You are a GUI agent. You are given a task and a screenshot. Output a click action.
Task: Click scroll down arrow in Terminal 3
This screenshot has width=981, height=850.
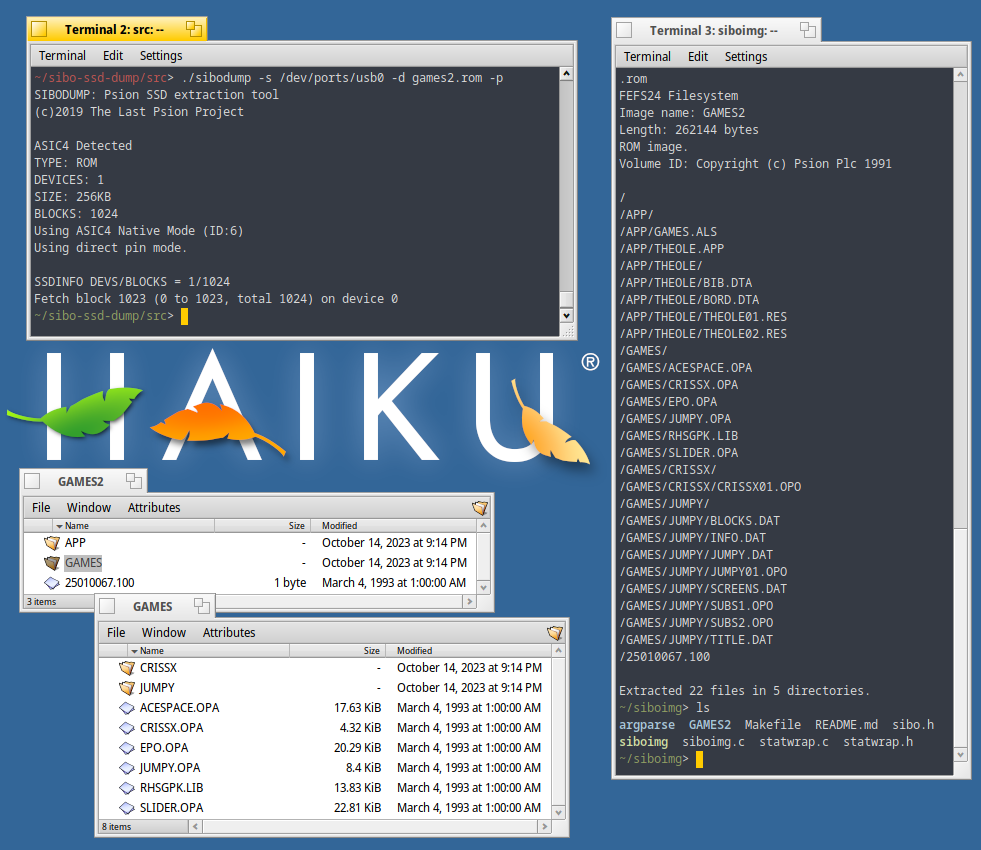(961, 755)
